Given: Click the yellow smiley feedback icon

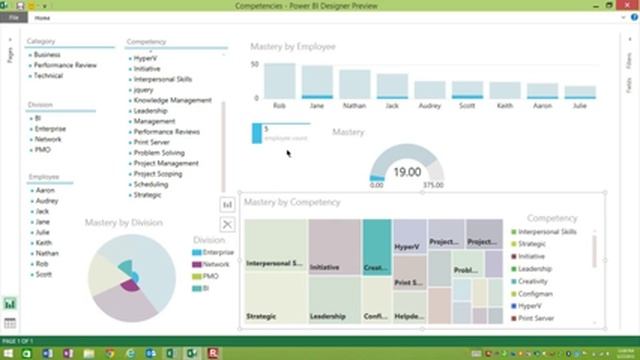Looking at the screenshot, I should point(32,6).
